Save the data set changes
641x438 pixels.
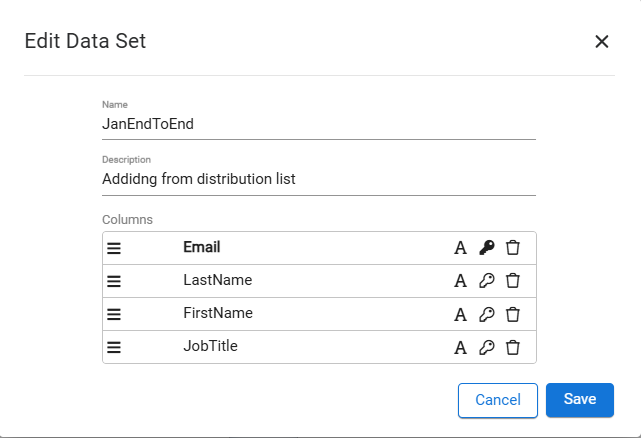click(x=580, y=399)
